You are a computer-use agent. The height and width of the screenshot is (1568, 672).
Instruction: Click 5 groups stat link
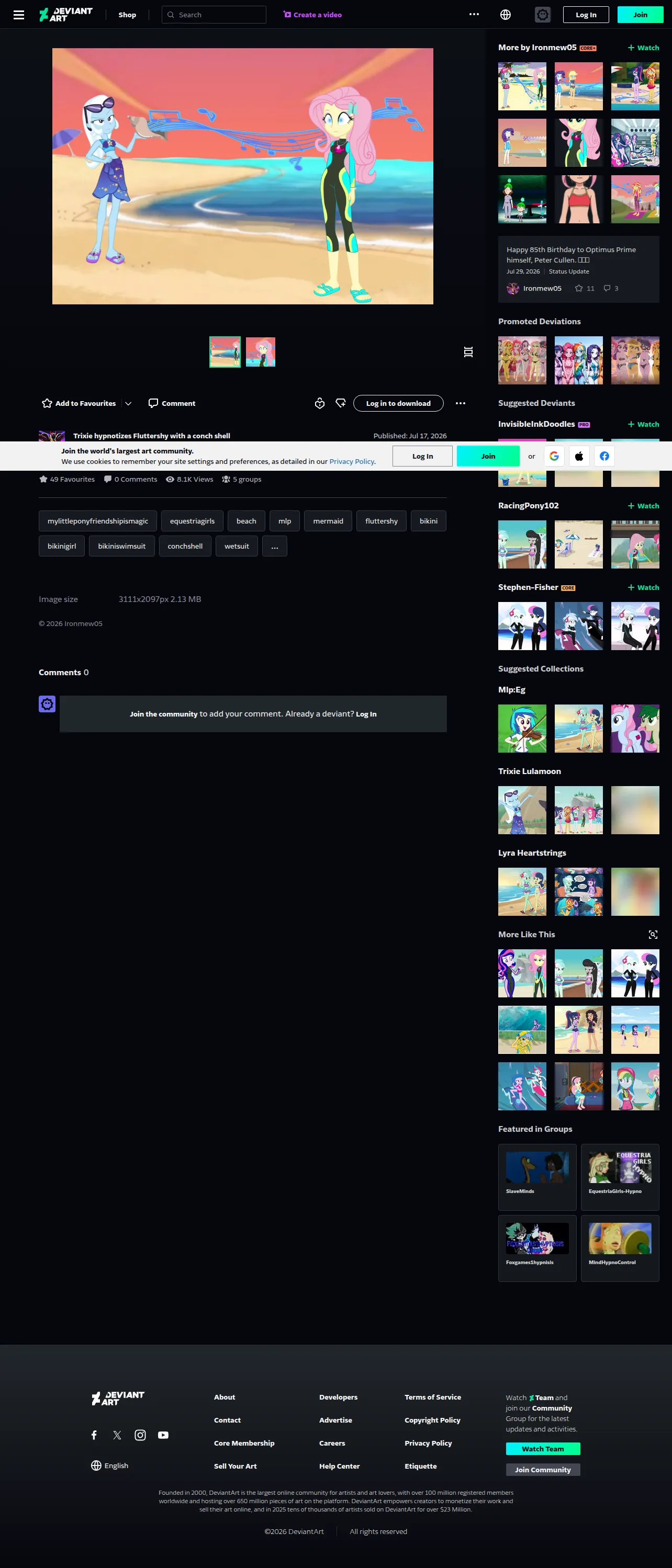click(x=242, y=479)
